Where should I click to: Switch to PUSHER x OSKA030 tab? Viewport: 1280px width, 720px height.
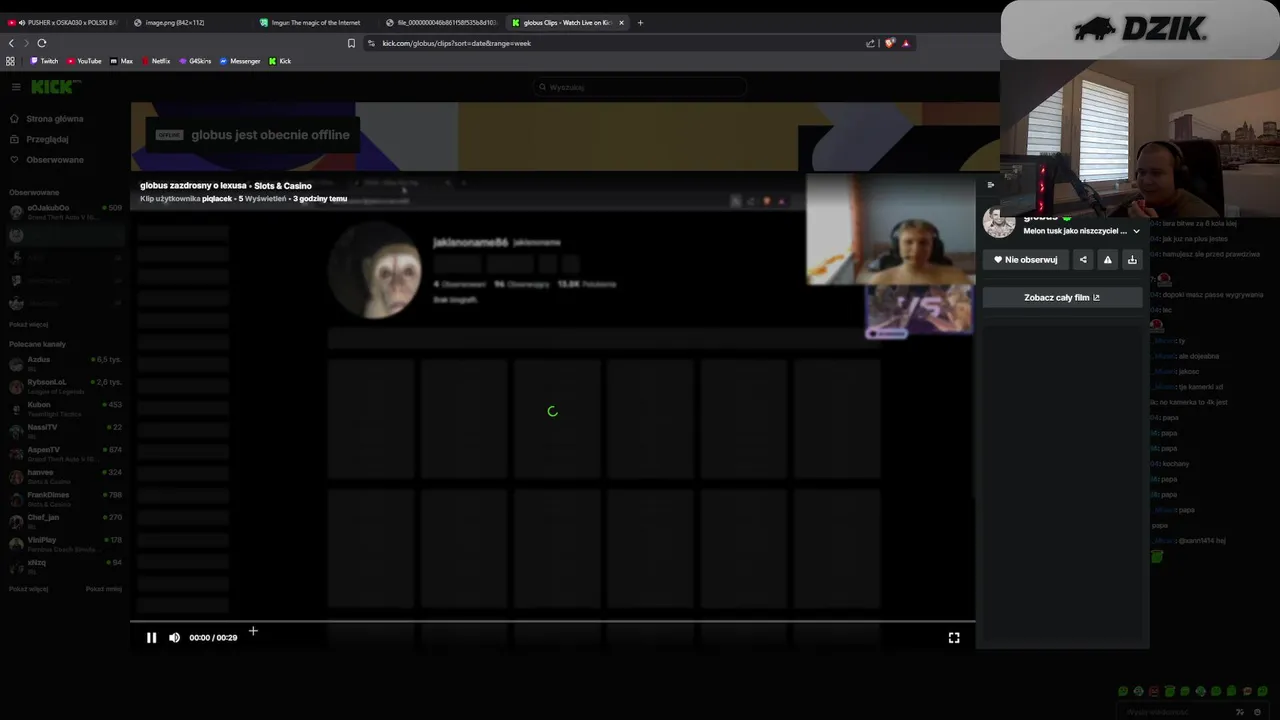pos(64,22)
